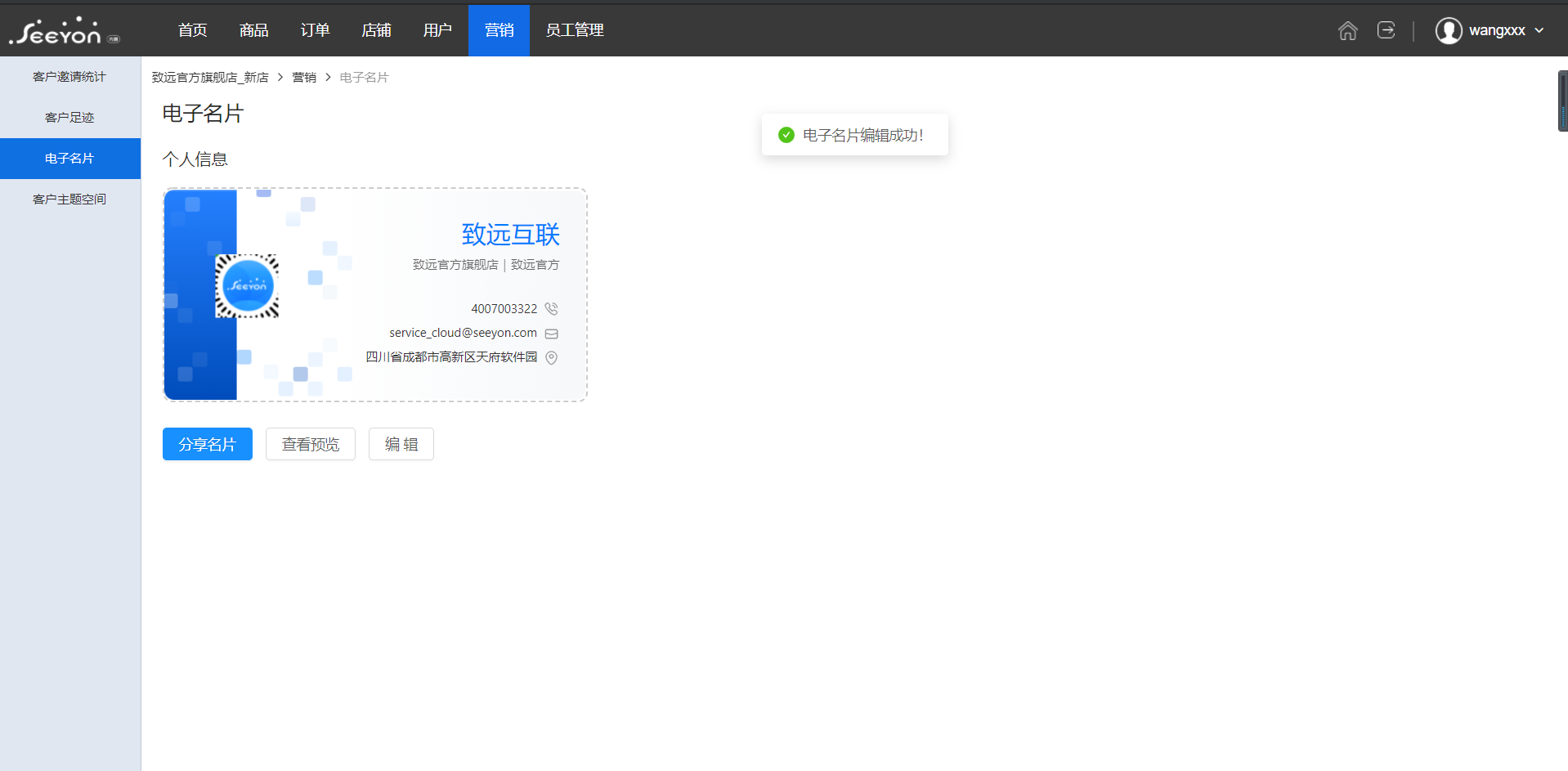
Task: Go to 客户邀请统计 in sidebar
Action: coord(69,77)
